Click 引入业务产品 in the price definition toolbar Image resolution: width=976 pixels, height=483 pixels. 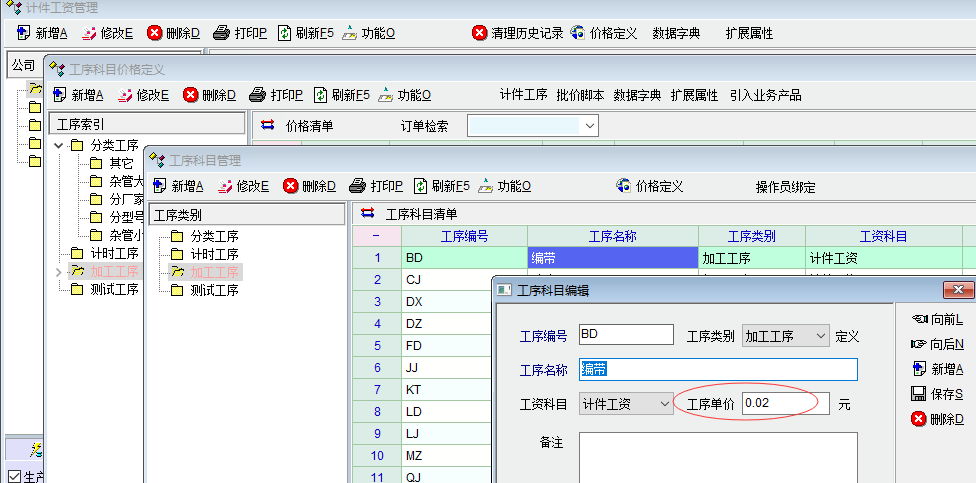pyautogui.click(x=765, y=95)
